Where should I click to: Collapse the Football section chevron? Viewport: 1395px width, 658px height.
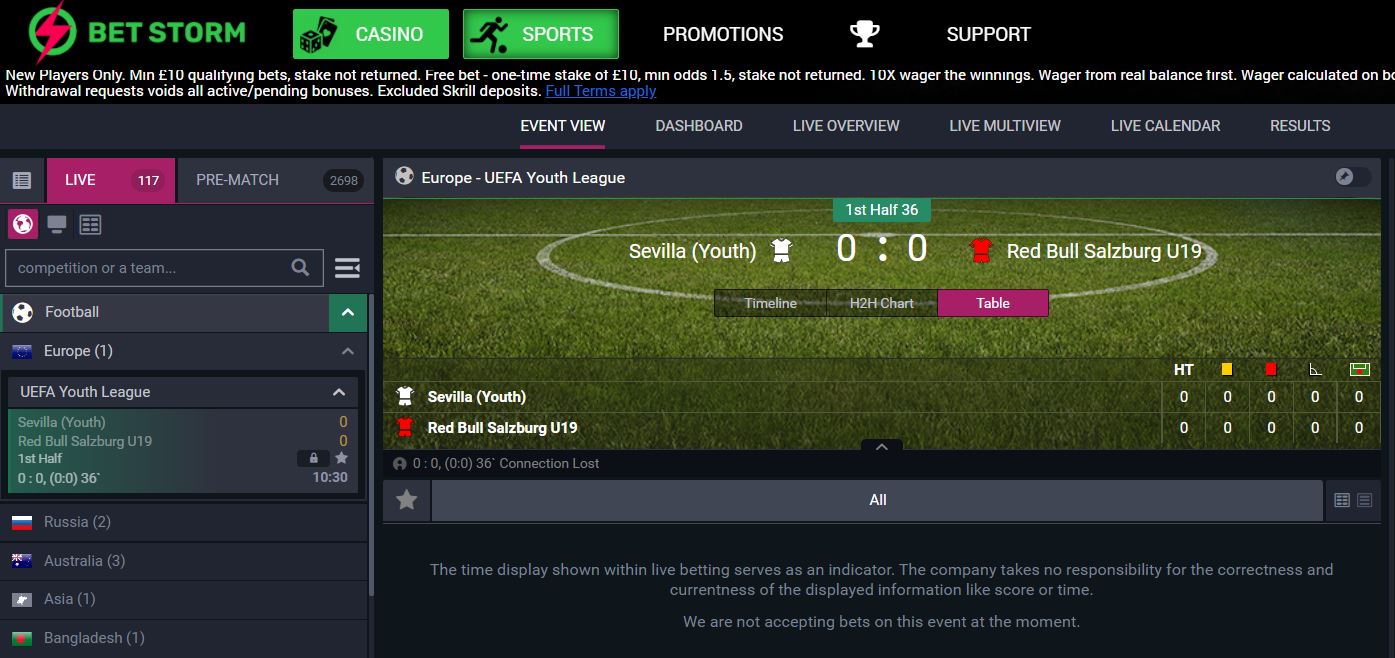click(x=348, y=313)
